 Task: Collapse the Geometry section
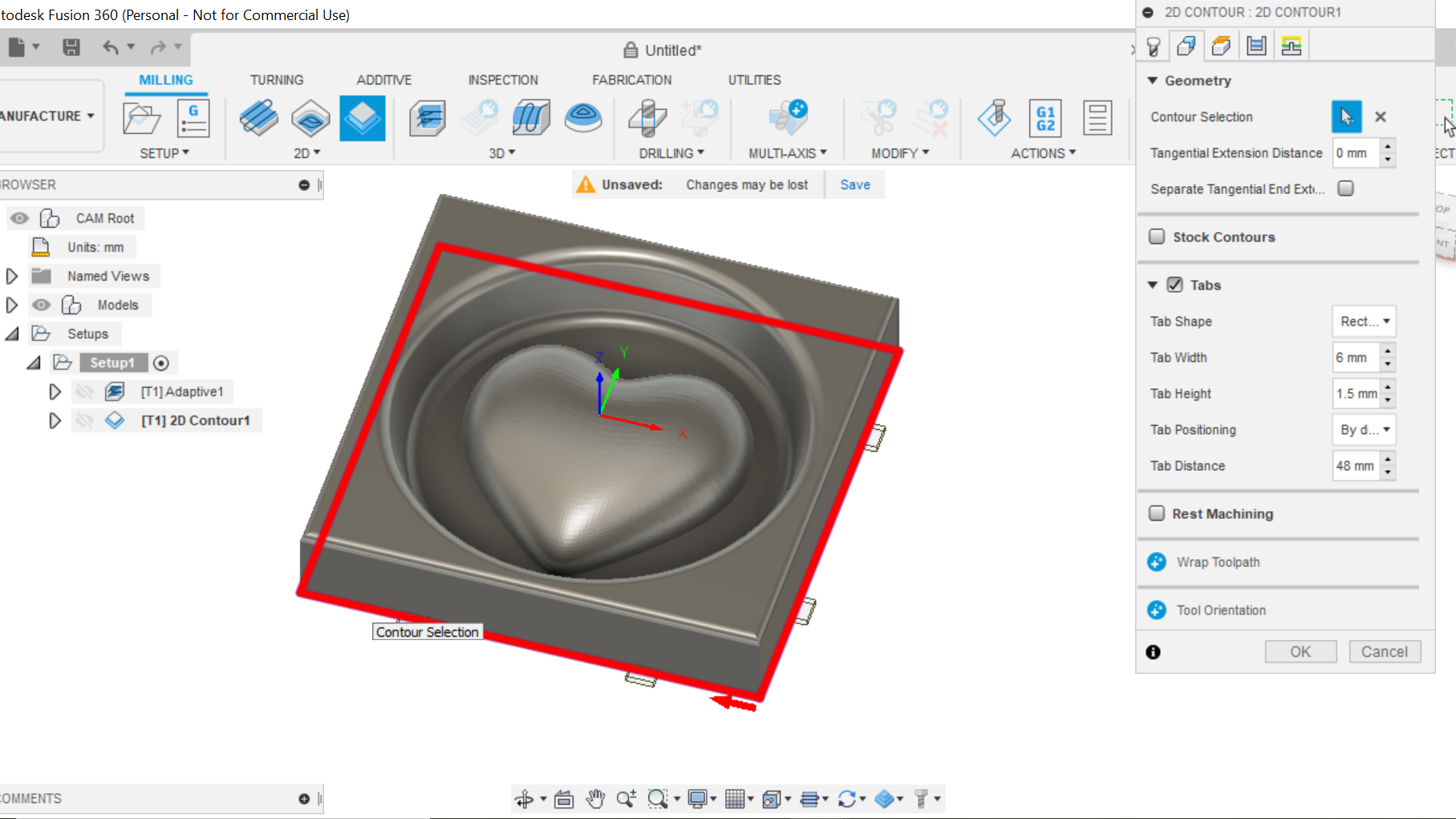[x=1153, y=80]
